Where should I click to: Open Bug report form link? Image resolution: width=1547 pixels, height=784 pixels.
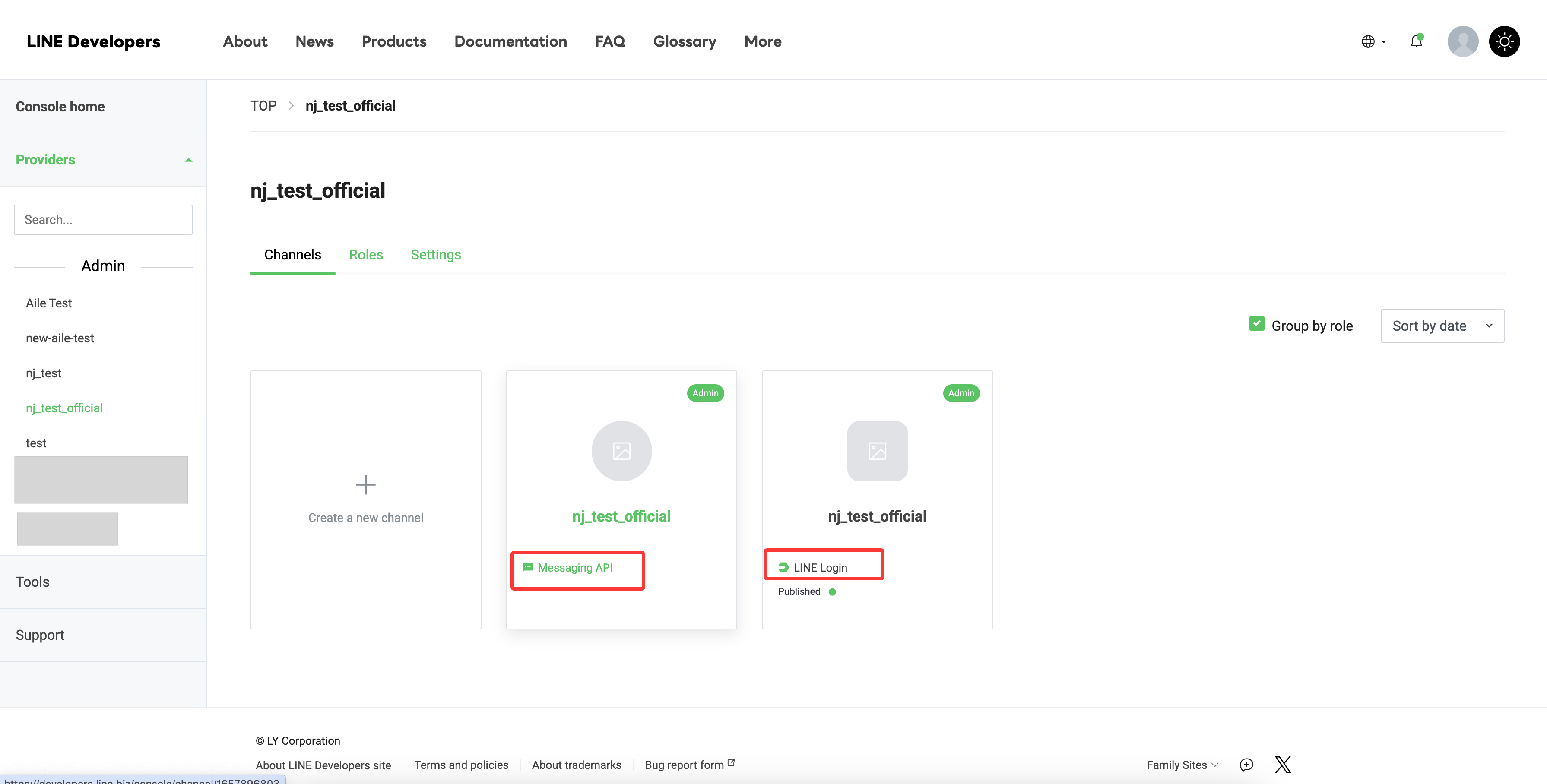684,765
